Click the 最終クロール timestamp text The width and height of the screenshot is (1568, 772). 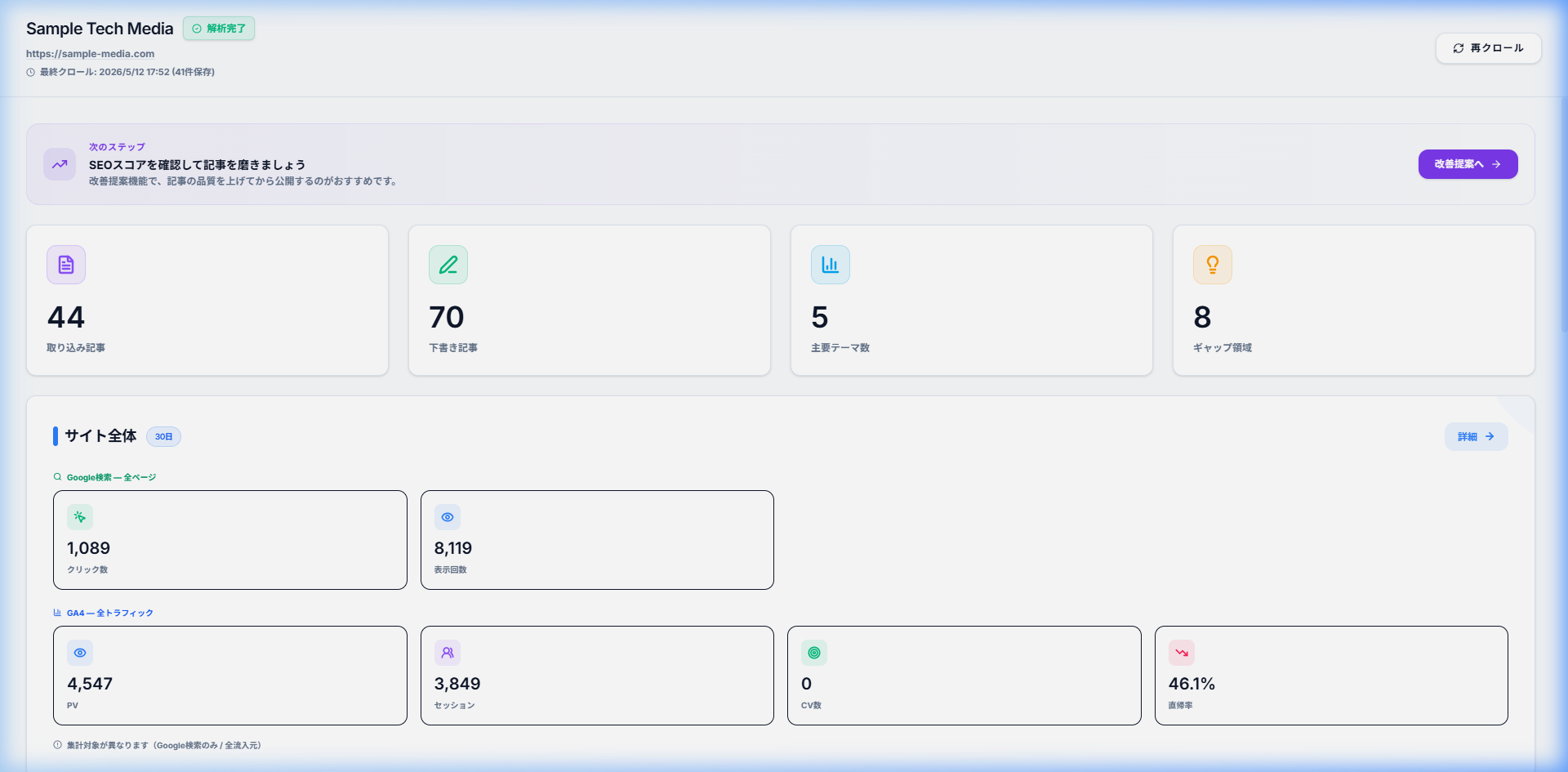point(127,72)
